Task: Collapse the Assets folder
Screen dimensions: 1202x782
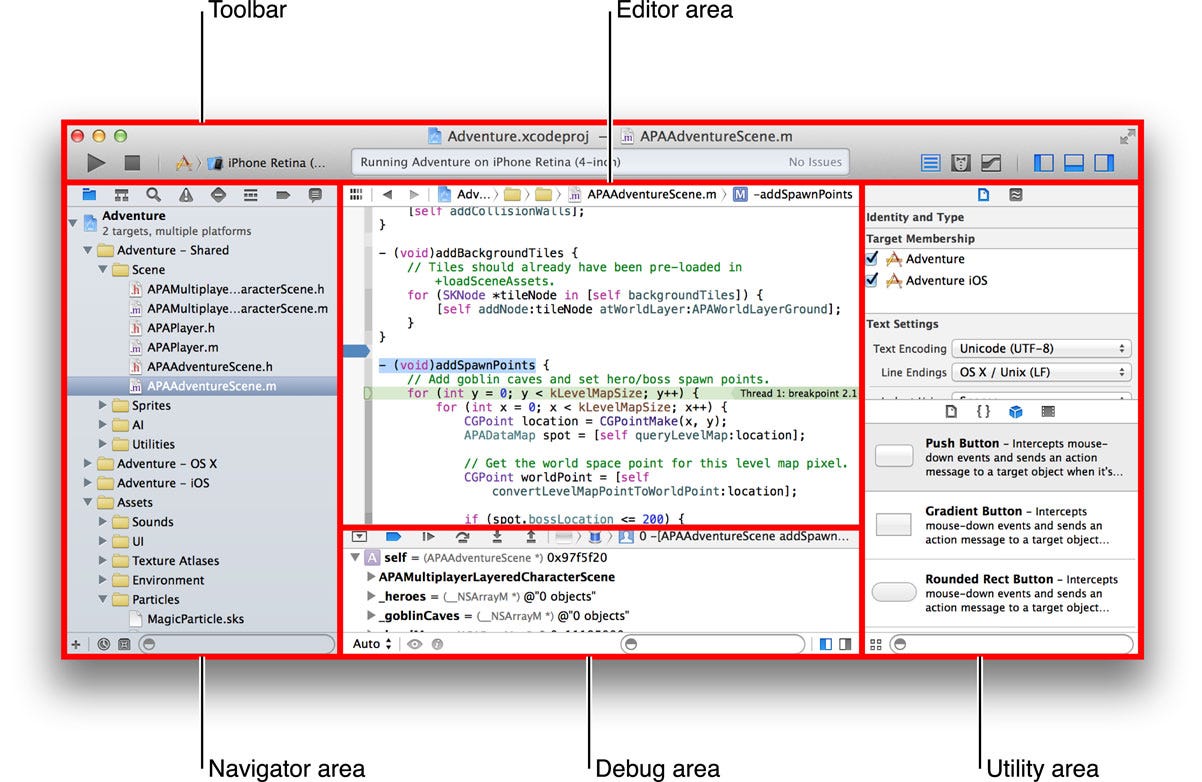Action: [87, 503]
